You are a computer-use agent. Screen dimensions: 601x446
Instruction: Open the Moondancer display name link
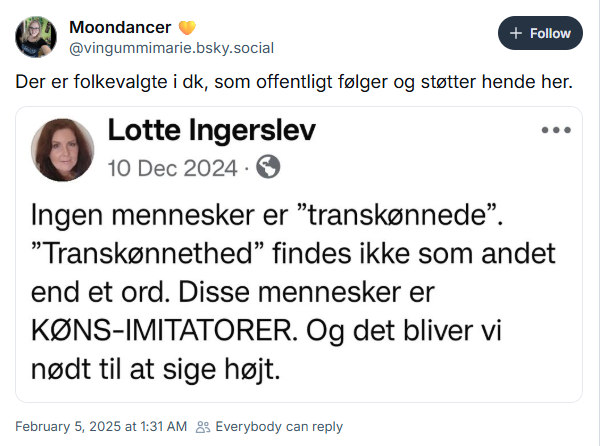click(120, 27)
